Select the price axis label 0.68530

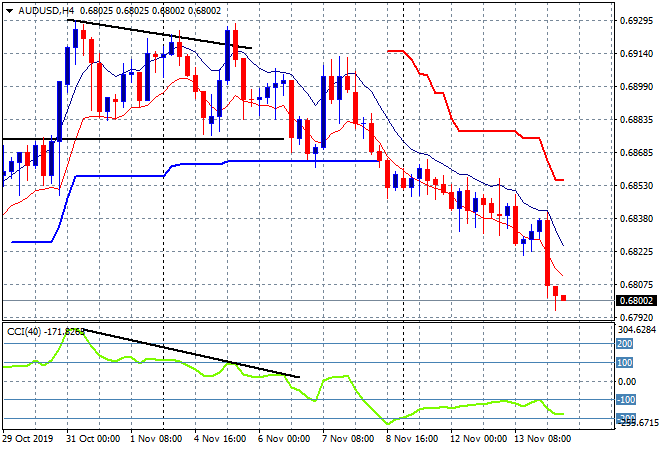(x=637, y=186)
